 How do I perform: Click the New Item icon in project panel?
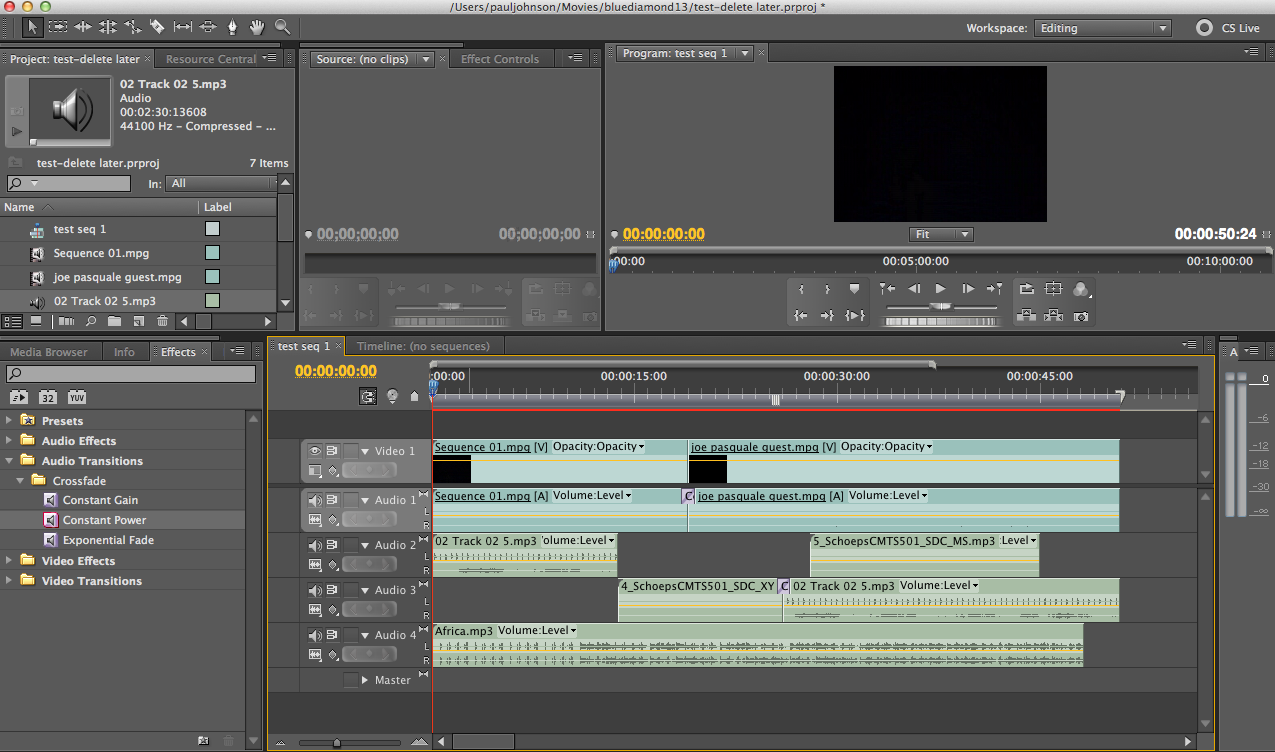click(138, 321)
